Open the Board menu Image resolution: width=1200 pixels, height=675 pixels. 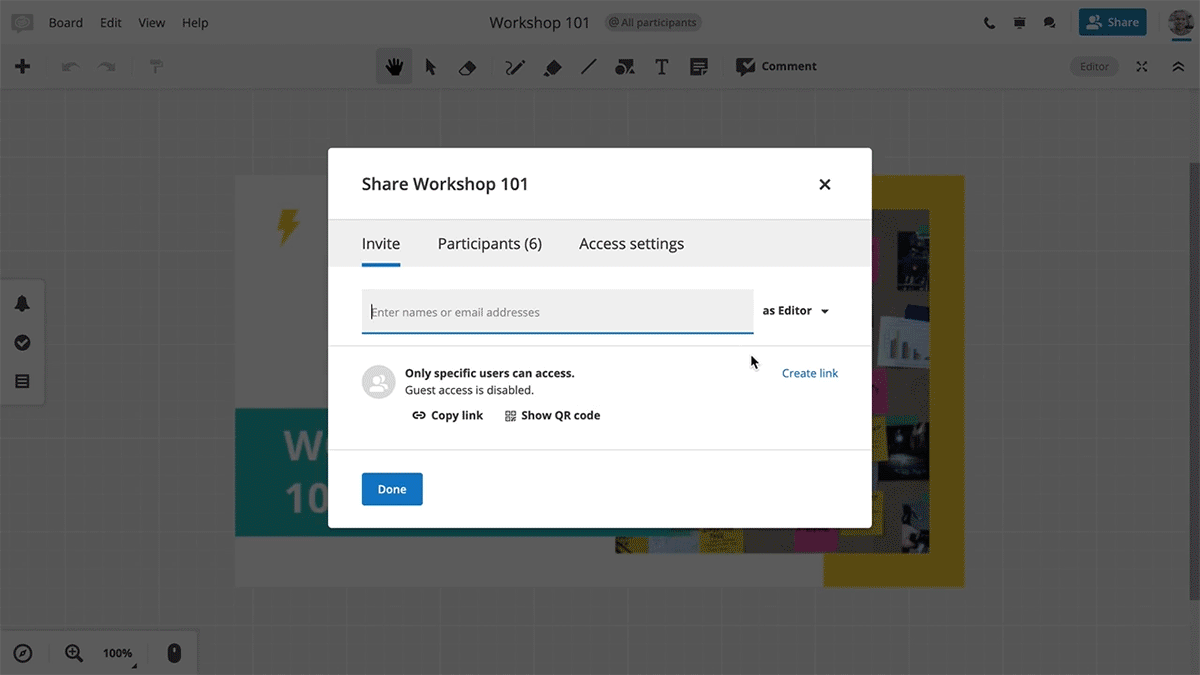(x=66, y=22)
